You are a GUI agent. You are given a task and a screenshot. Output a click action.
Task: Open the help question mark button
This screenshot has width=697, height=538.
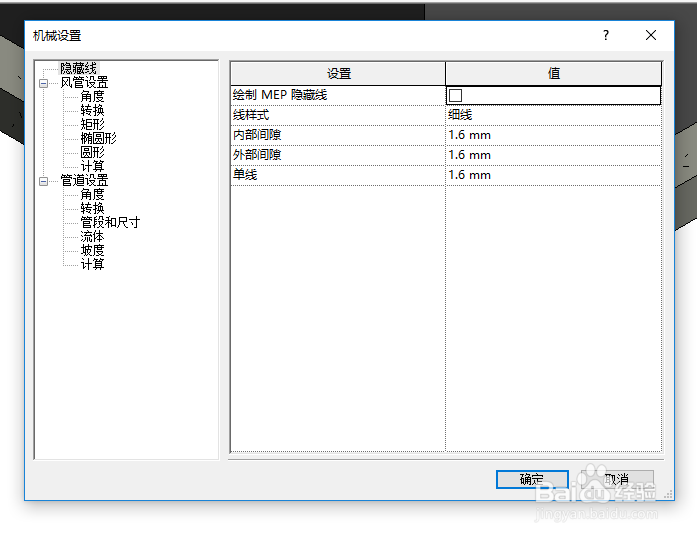[606, 35]
